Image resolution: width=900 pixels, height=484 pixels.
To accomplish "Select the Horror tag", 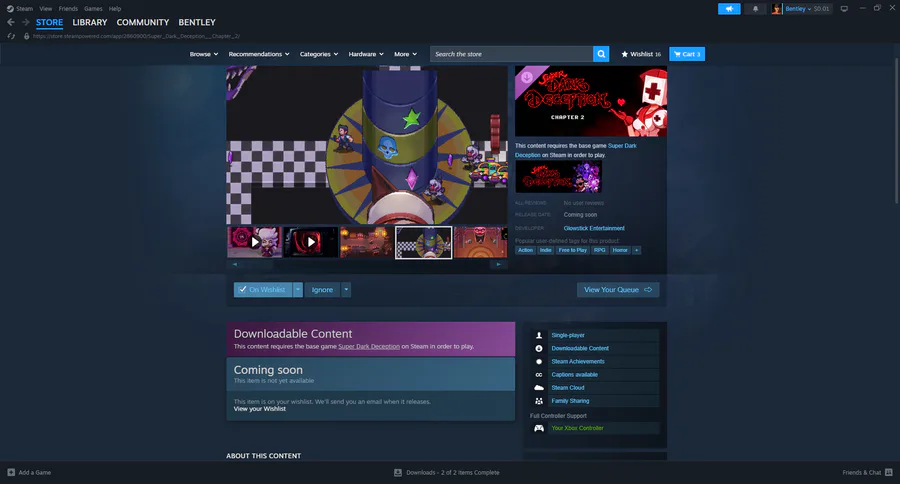I will click(620, 250).
